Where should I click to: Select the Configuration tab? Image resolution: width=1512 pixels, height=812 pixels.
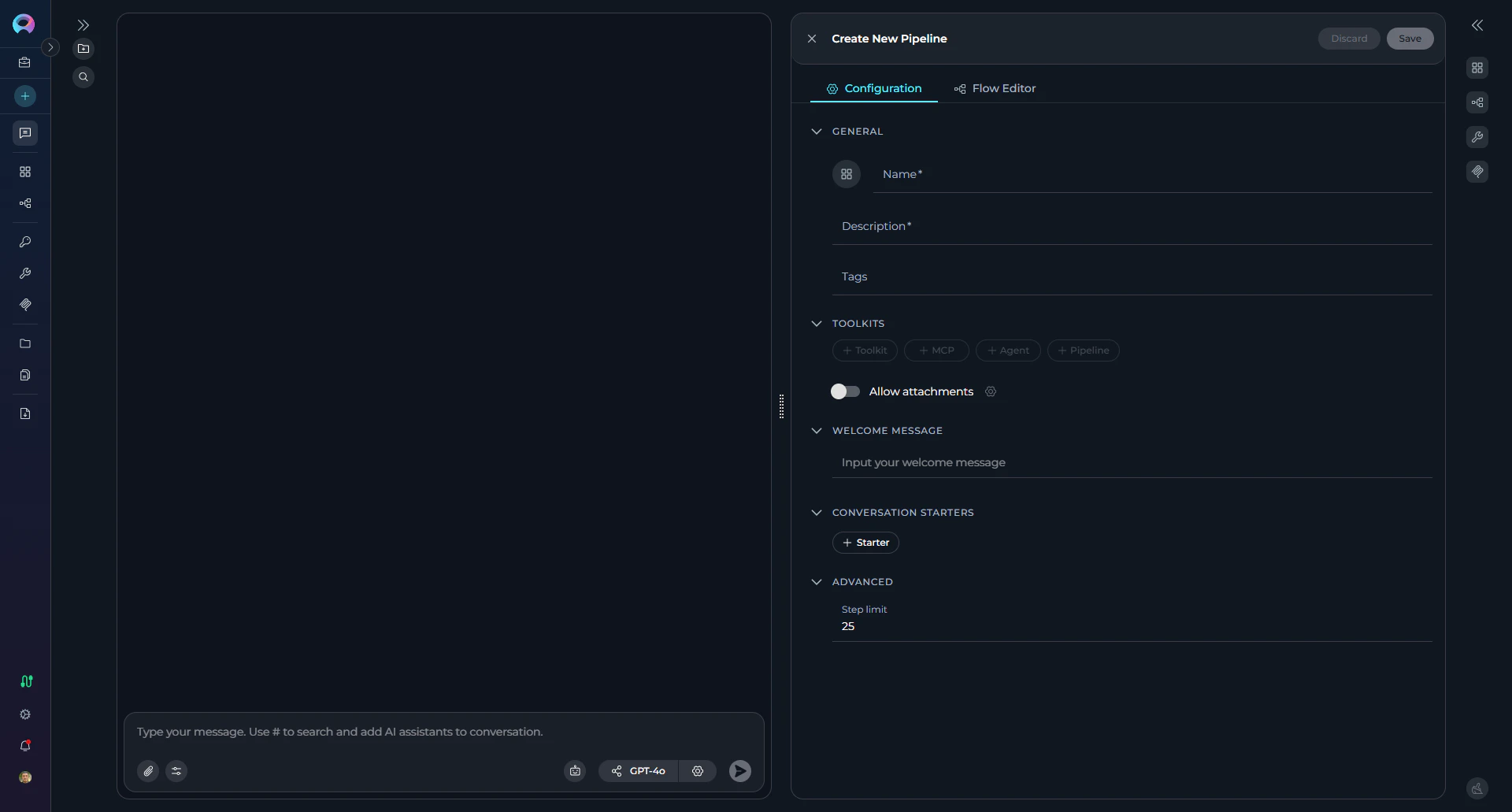pyautogui.click(x=873, y=88)
